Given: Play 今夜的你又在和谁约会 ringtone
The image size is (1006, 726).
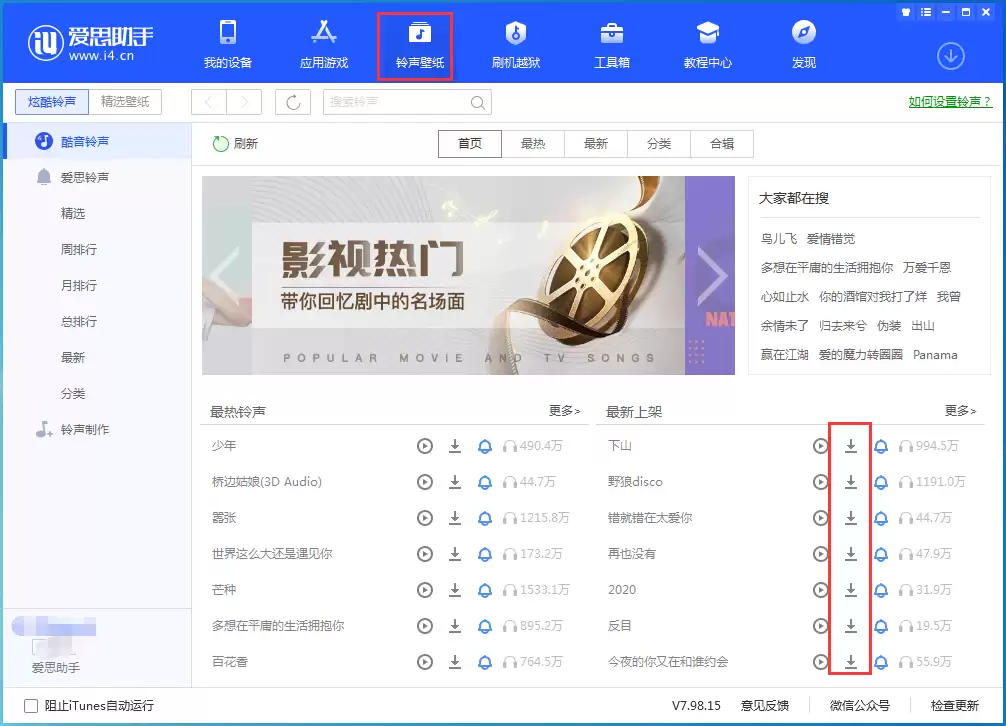Looking at the screenshot, I should (820, 661).
